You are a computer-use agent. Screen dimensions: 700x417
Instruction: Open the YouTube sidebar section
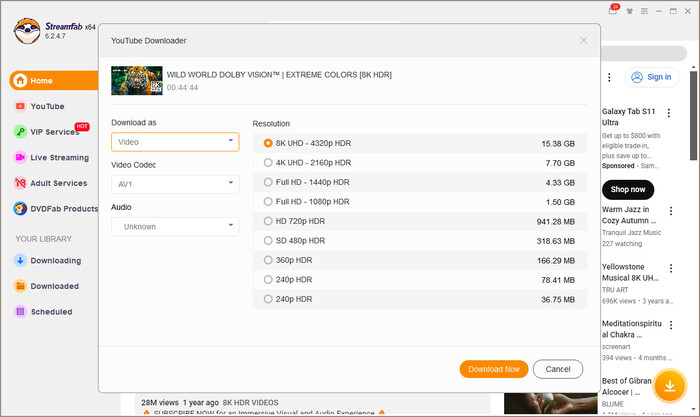[x=47, y=106]
